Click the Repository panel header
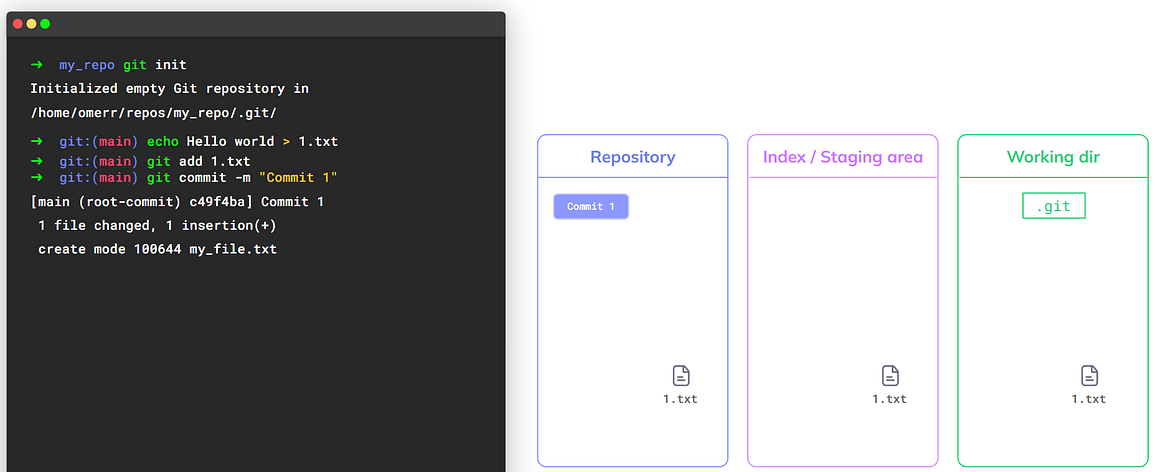Image resolution: width=1155 pixels, height=472 pixels. 633,157
